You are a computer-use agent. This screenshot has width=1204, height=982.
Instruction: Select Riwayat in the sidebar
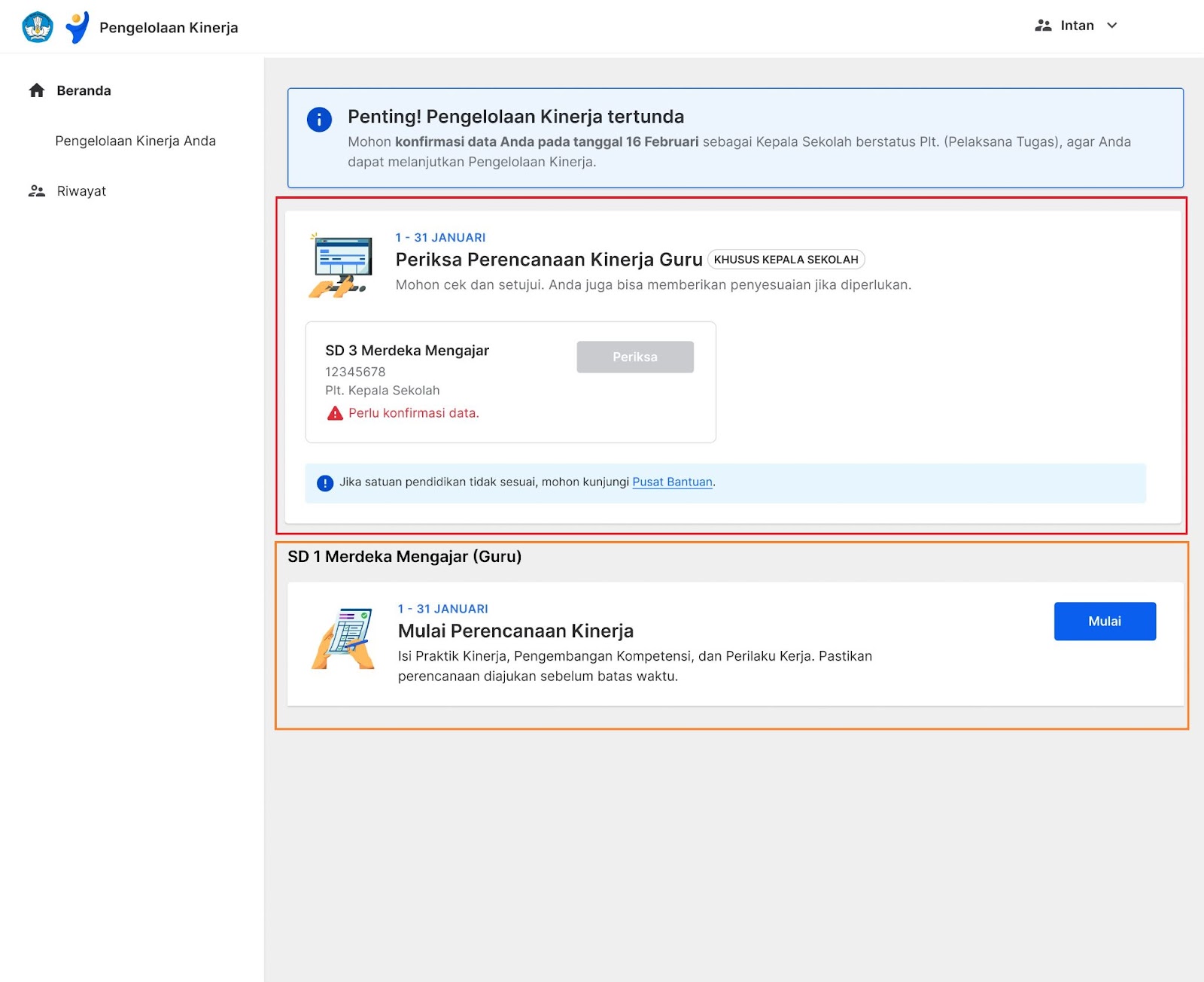click(81, 191)
